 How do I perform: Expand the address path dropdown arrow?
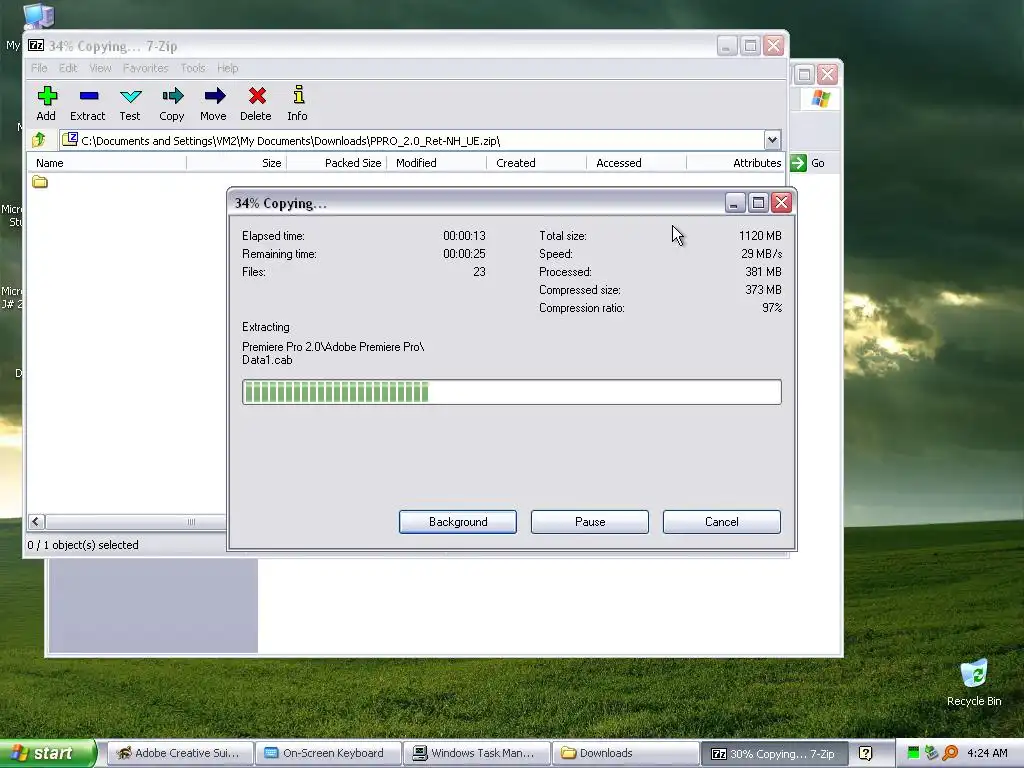point(772,140)
